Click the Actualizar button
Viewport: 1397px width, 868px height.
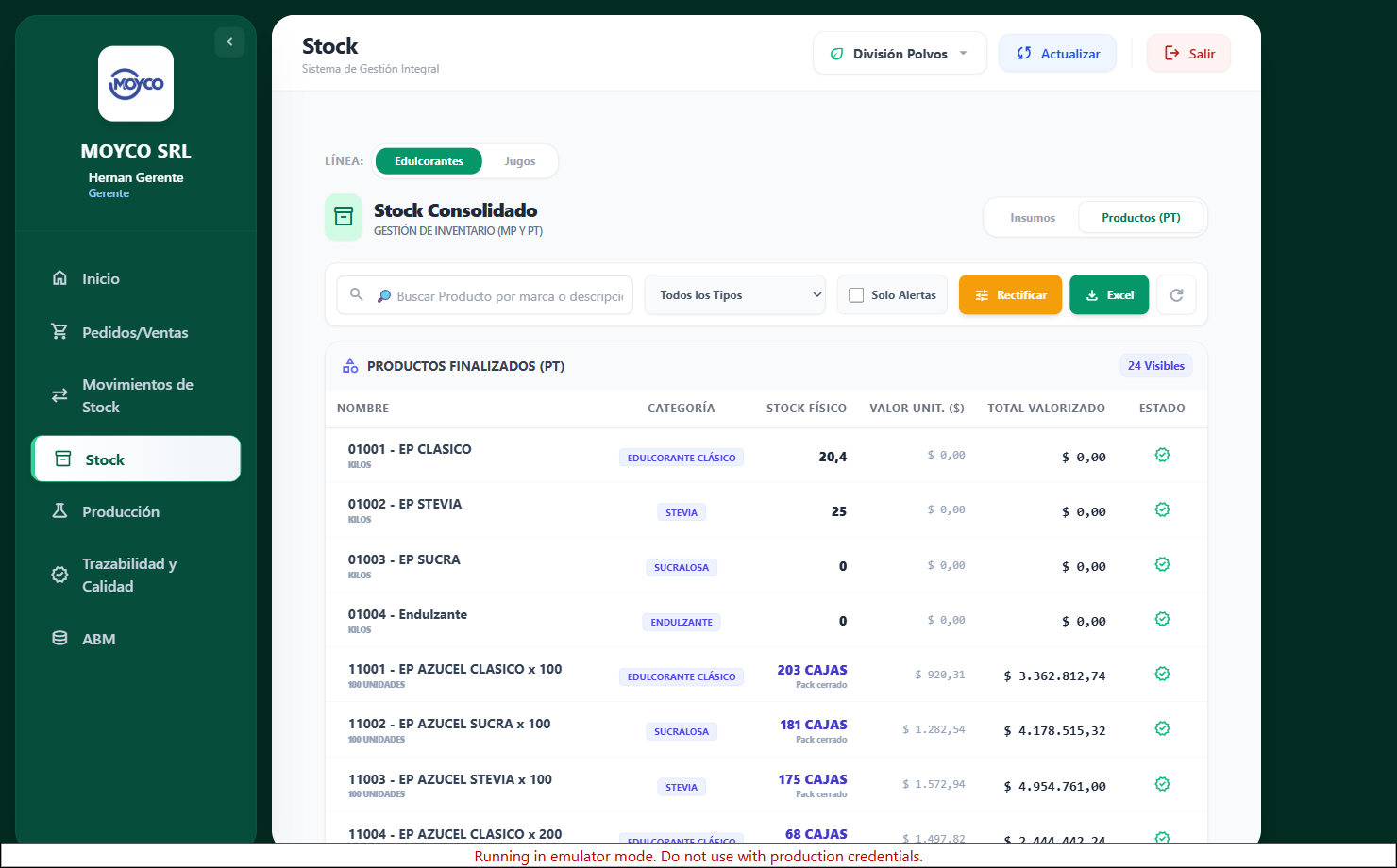[x=1057, y=54]
